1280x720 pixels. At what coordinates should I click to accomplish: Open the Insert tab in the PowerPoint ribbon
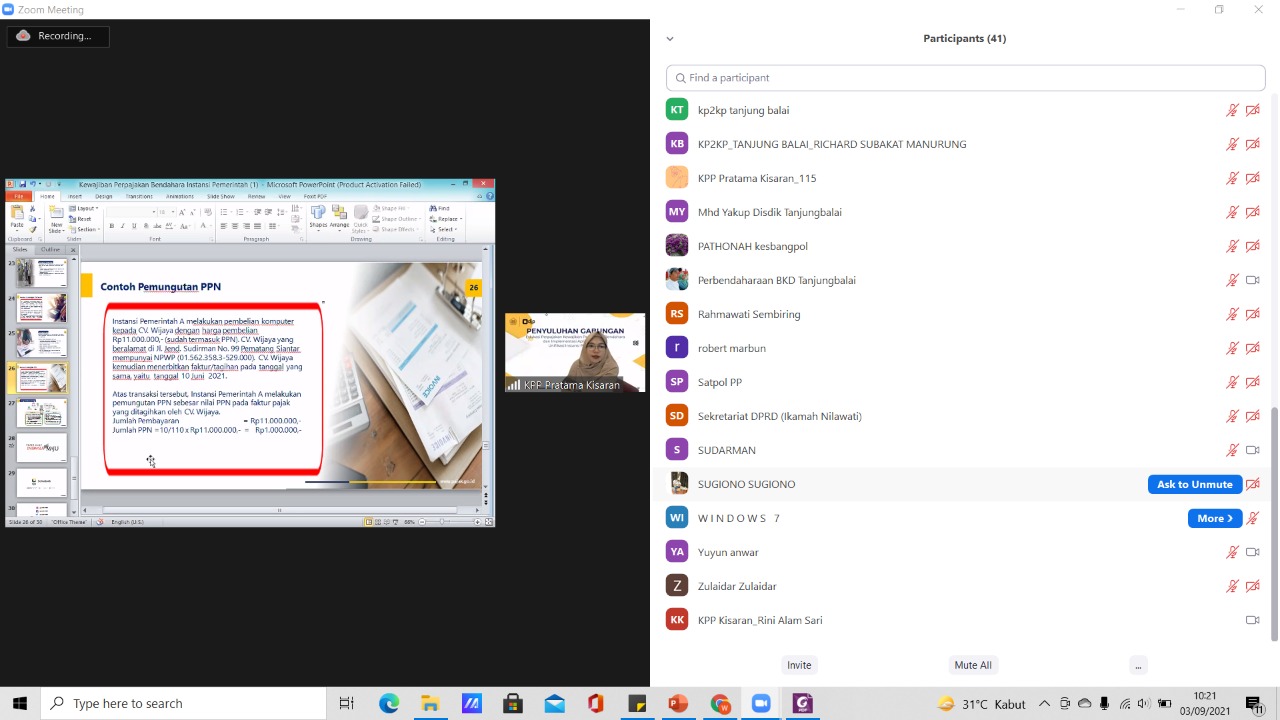coord(75,196)
